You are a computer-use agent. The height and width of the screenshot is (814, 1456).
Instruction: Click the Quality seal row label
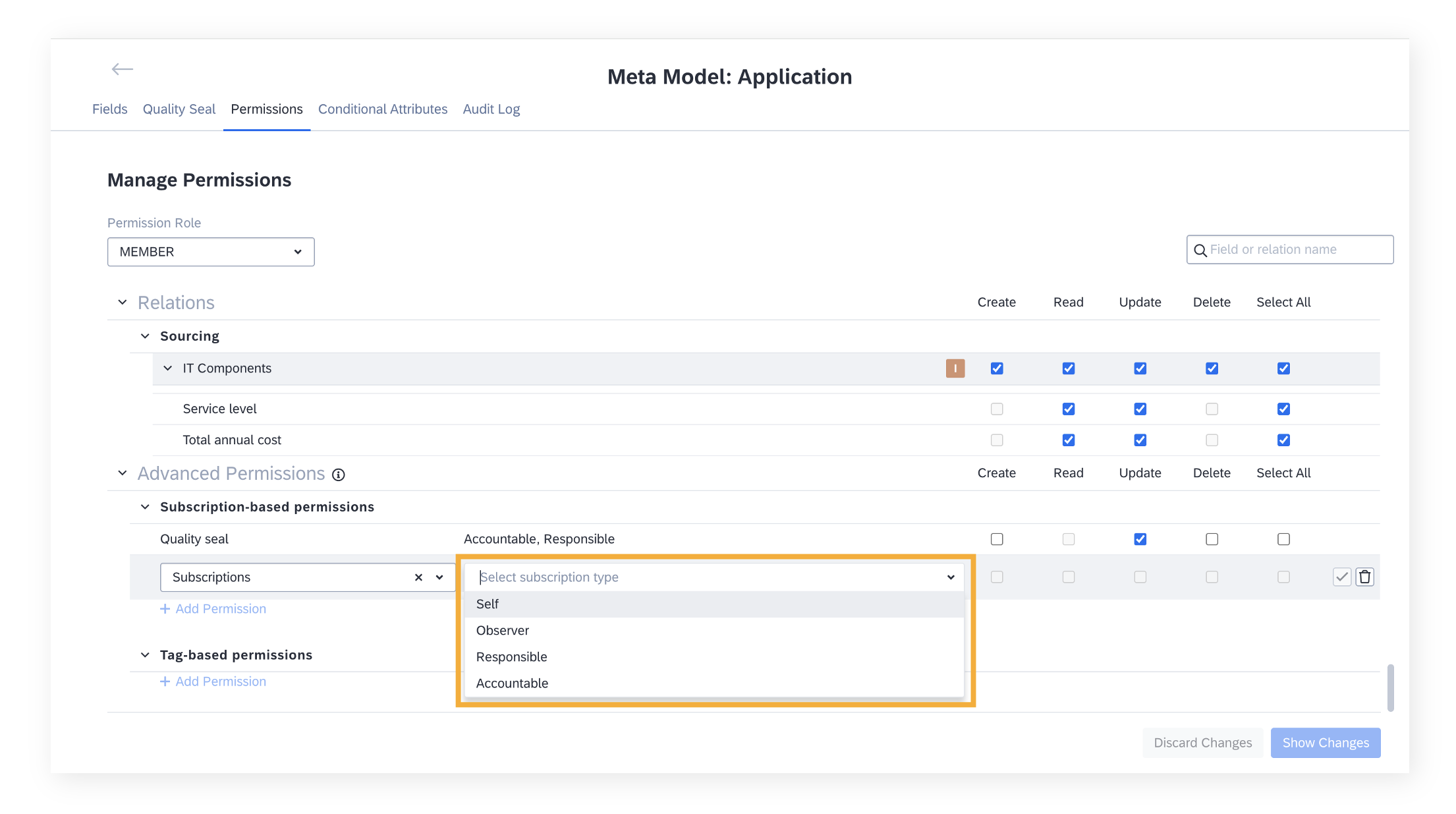pyautogui.click(x=194, y=539)
